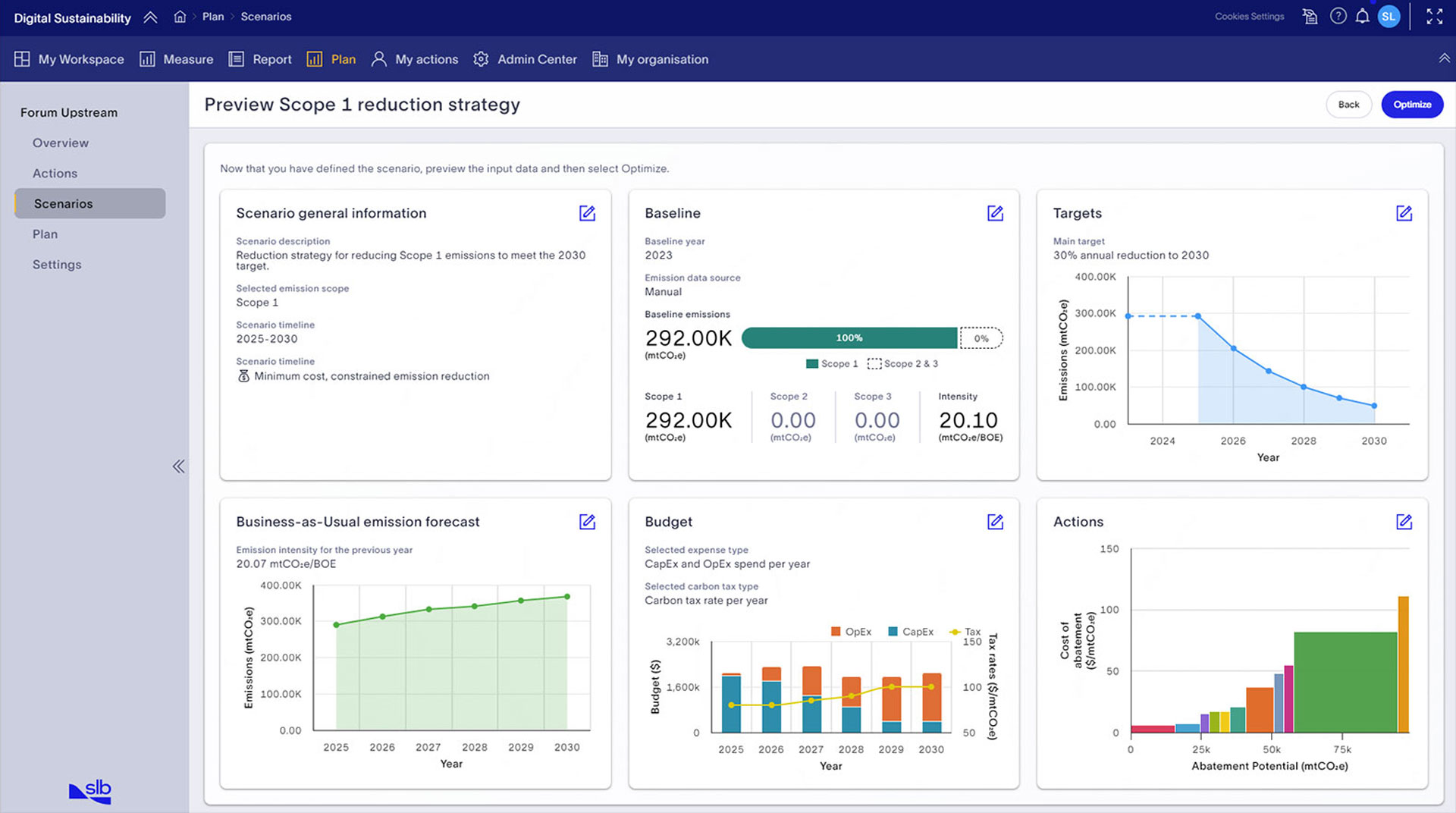Screen dimensions: 1456x813
Task: Click the Back button
Action: tap(1348, 105)
